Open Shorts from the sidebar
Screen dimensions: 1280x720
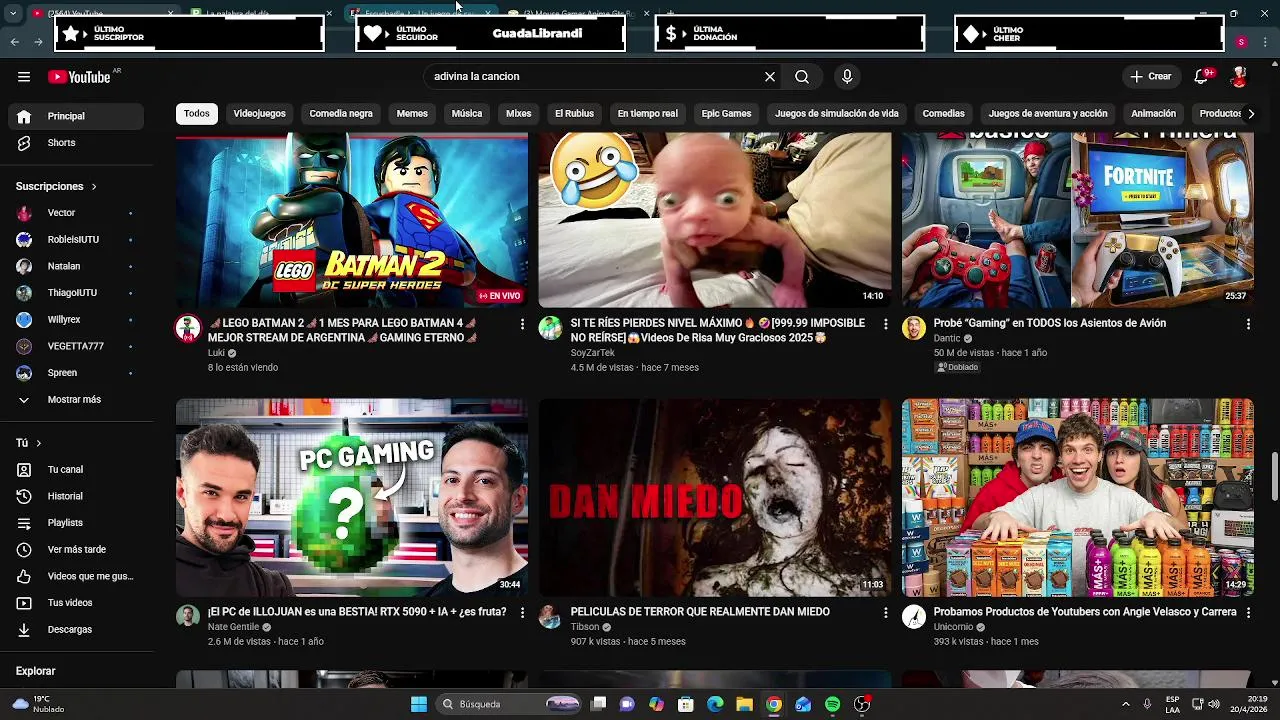(76, 143)
